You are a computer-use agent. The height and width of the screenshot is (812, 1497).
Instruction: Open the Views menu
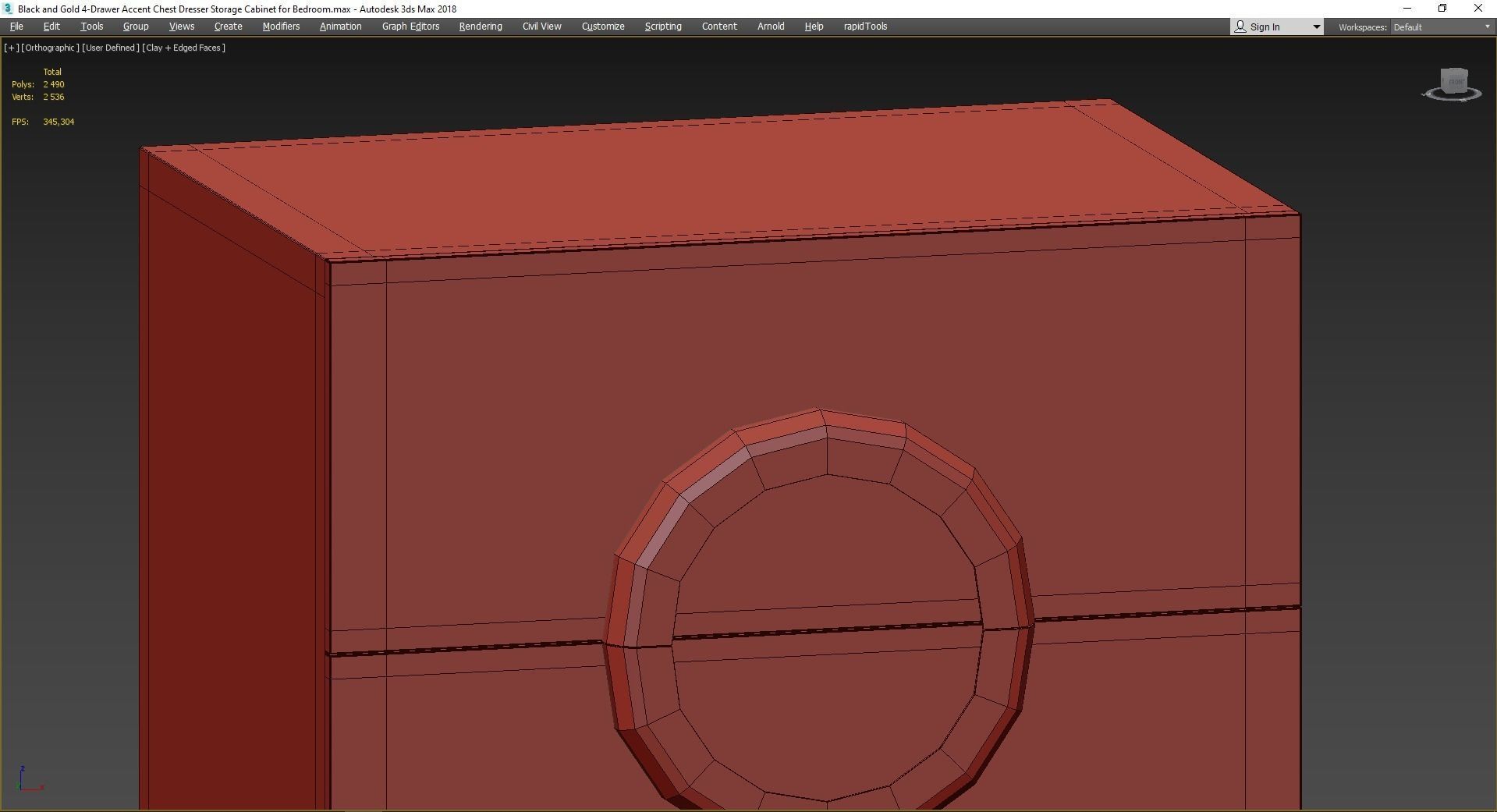(x=182, y=27)
